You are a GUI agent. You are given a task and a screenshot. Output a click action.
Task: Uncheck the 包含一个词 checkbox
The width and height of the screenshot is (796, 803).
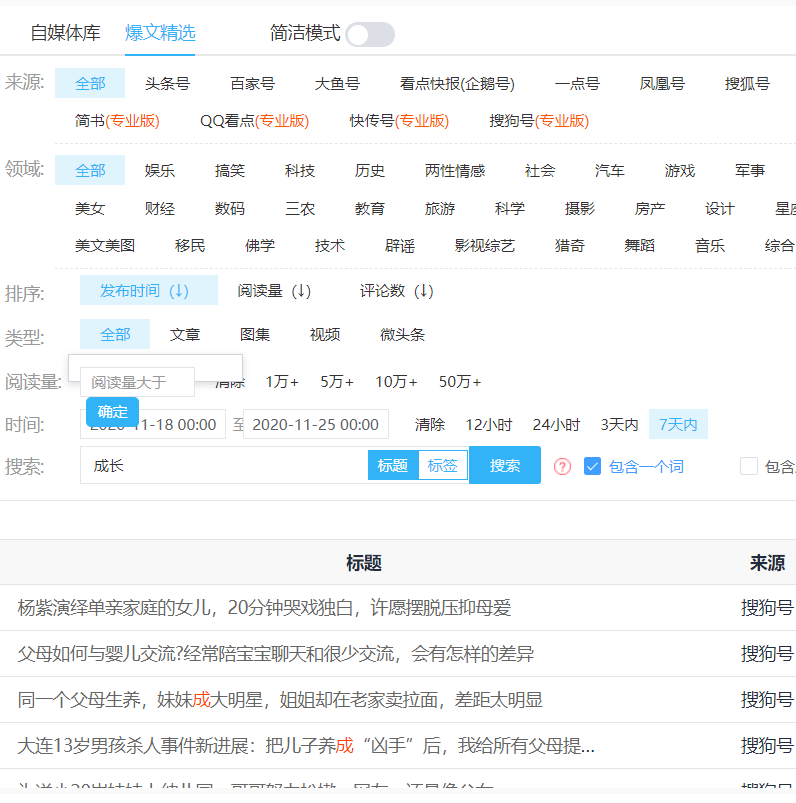593,466
